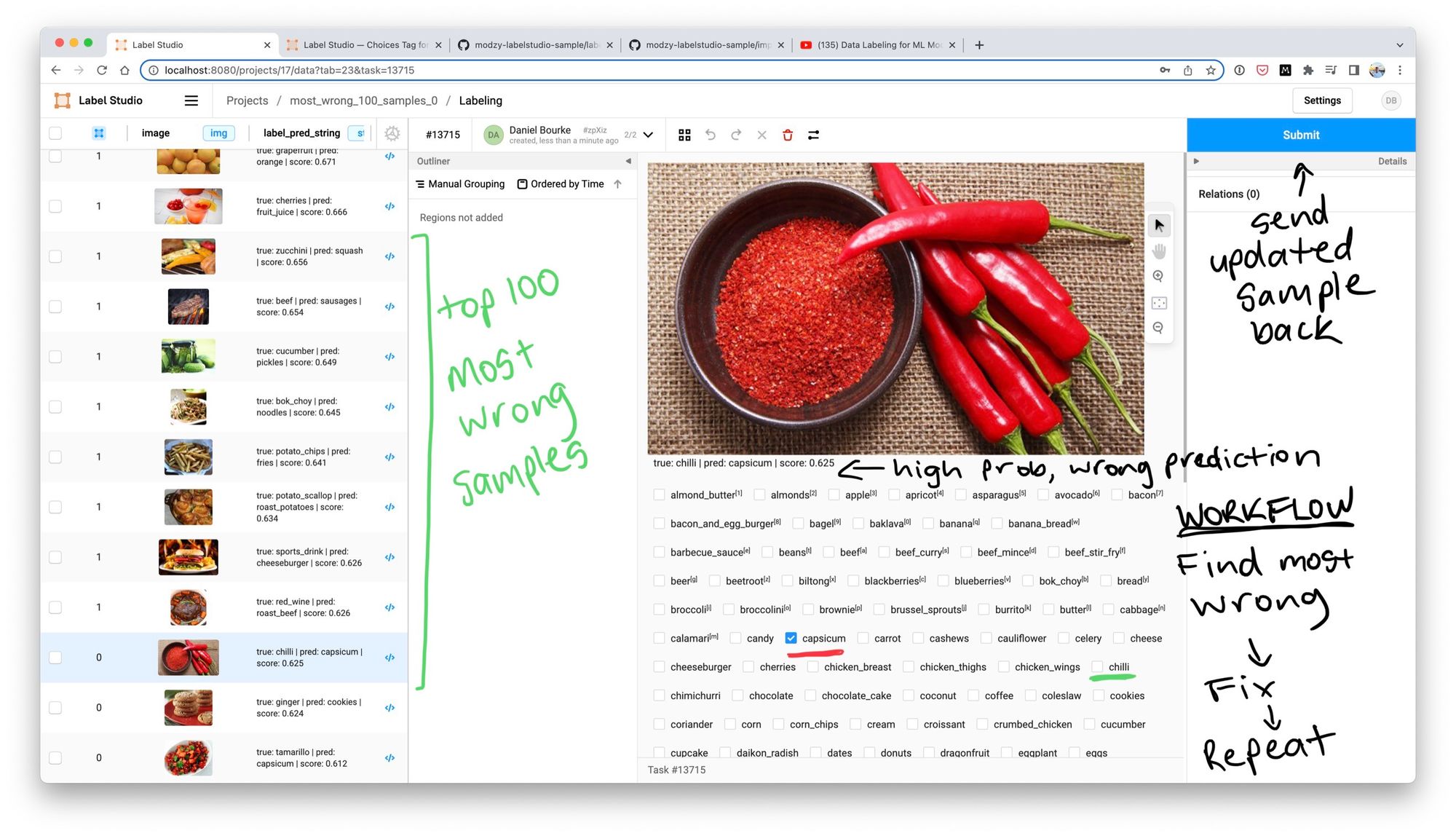Click the grid view toggle icon
Viewport: 1456px width, 836px height.
pyautogui.click(x=685, y=135)
